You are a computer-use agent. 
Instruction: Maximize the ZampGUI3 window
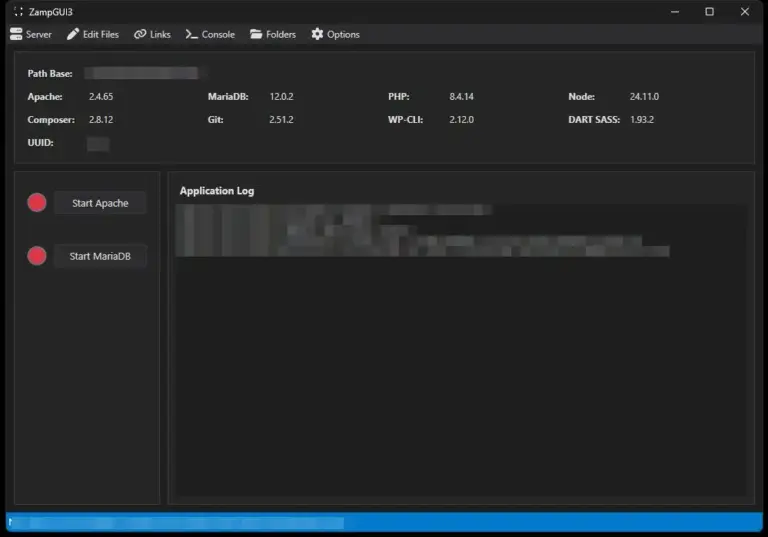click(x=709, y=11)
